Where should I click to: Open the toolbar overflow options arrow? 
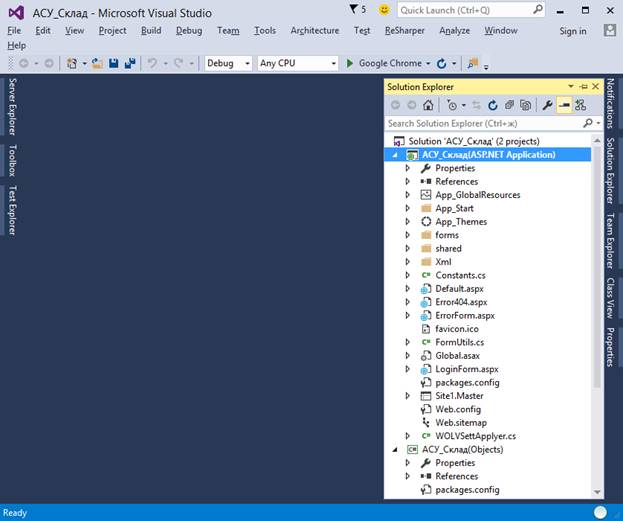(x=486, y=66)
